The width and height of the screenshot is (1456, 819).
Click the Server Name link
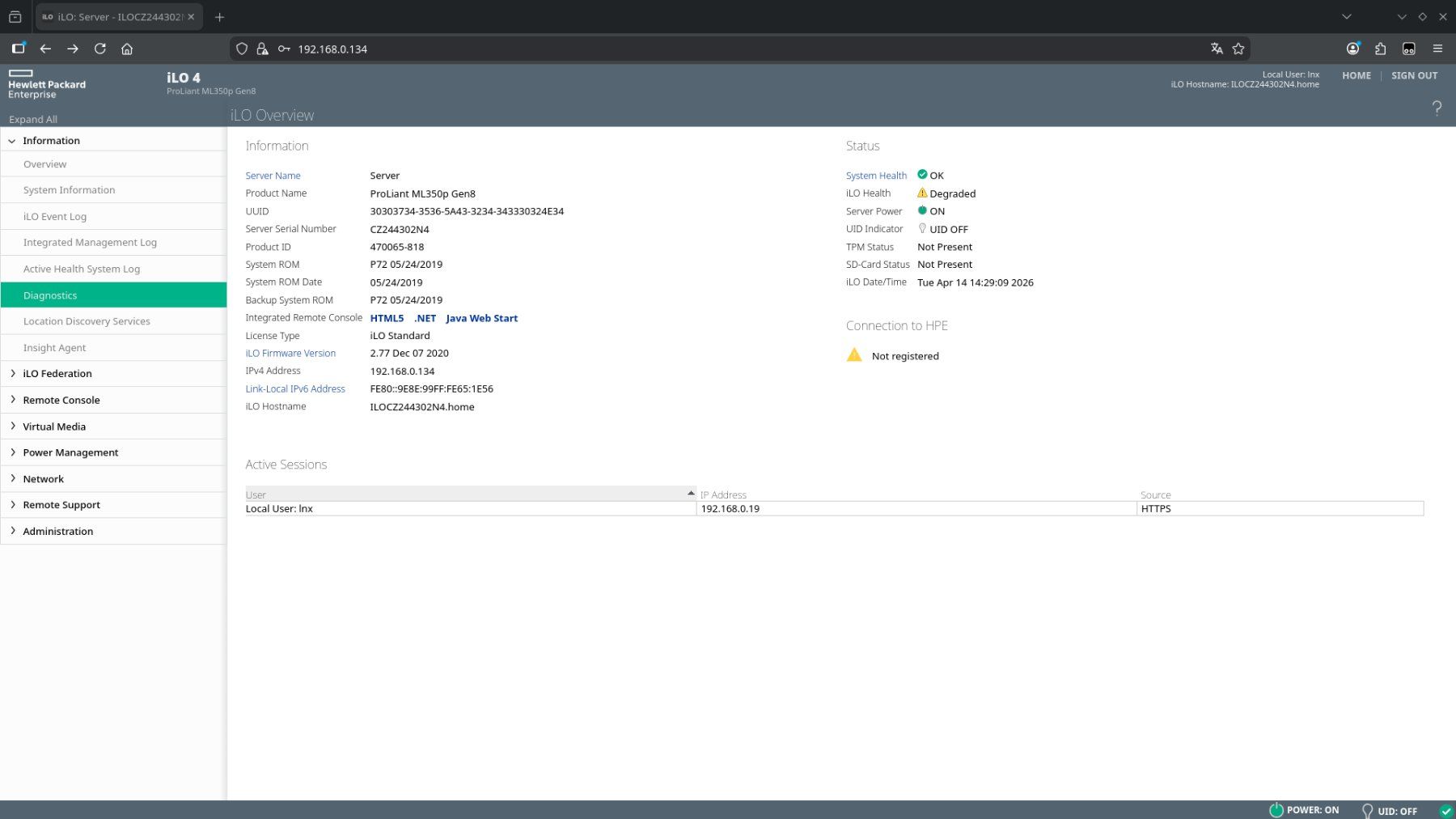pyautogui.click(x=273, y=176)
